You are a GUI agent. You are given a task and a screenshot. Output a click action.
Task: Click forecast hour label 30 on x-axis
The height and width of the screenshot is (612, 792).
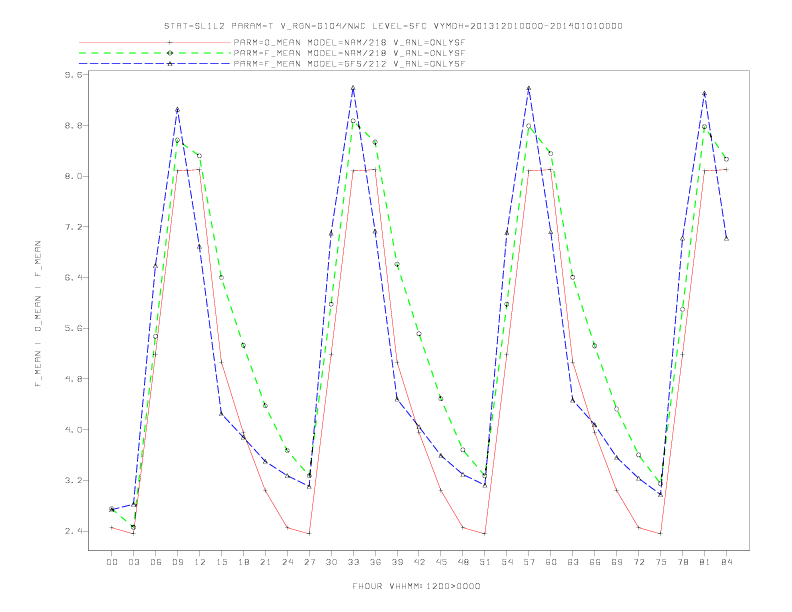[x=331, y=562]
